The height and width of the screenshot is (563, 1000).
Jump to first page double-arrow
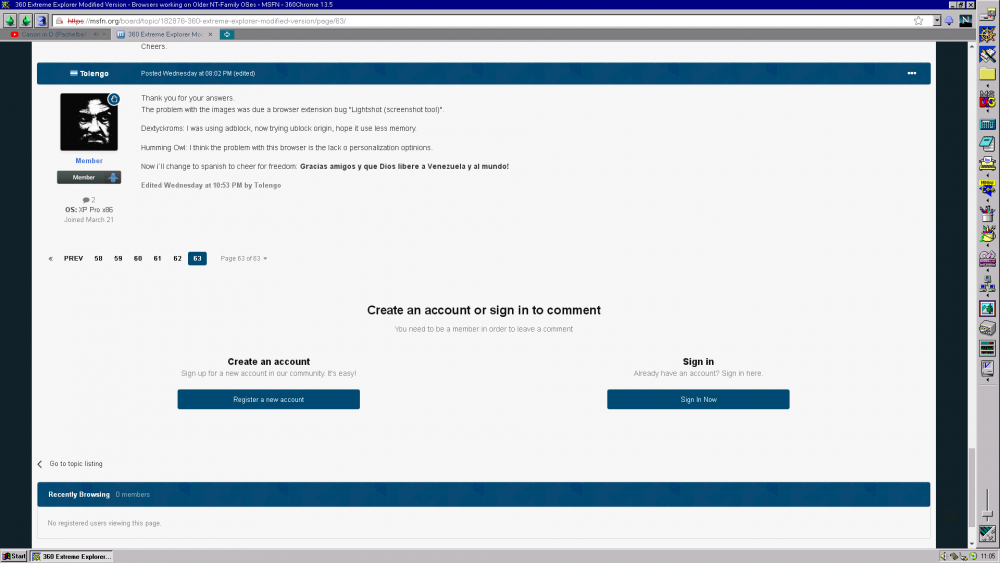[x=50, y=259]
